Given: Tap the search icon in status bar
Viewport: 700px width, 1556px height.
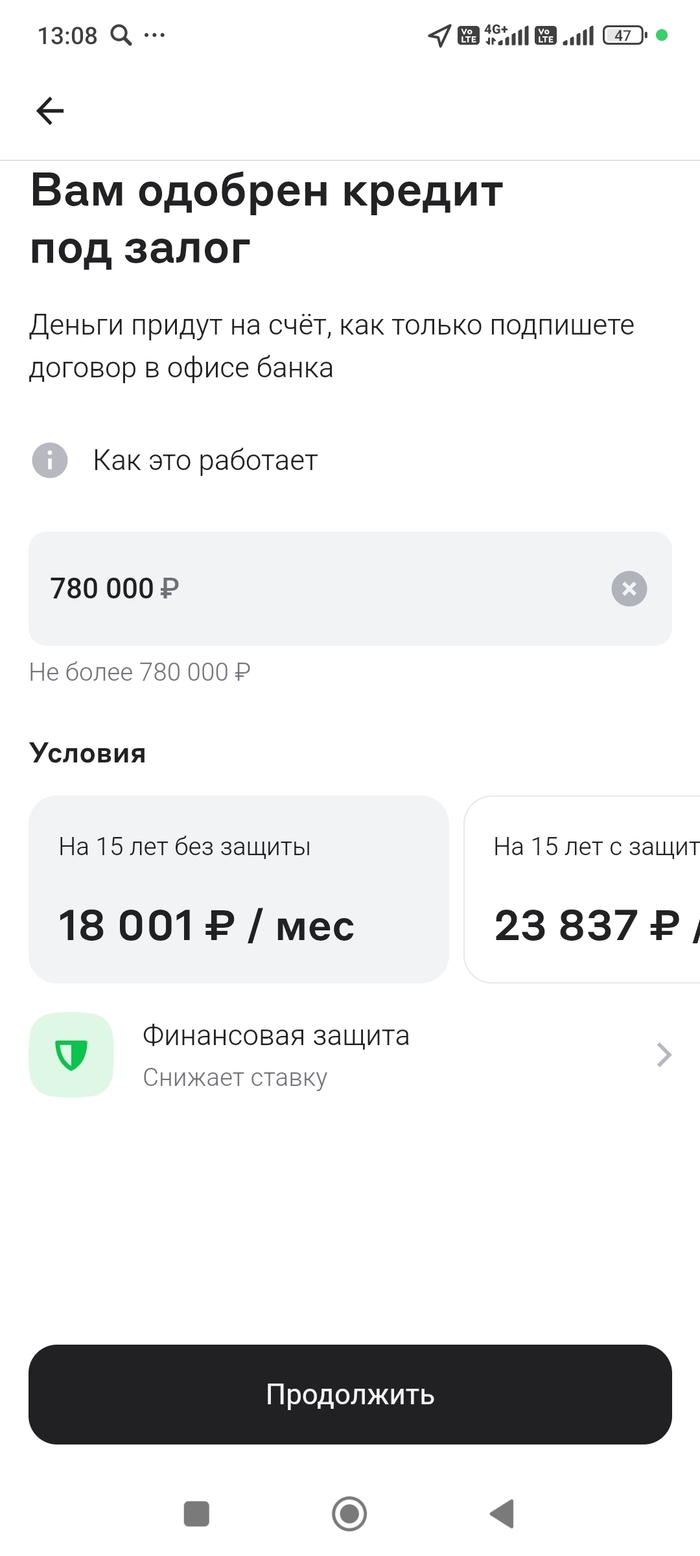Looking at the screenshot, I should coord(121,36).
